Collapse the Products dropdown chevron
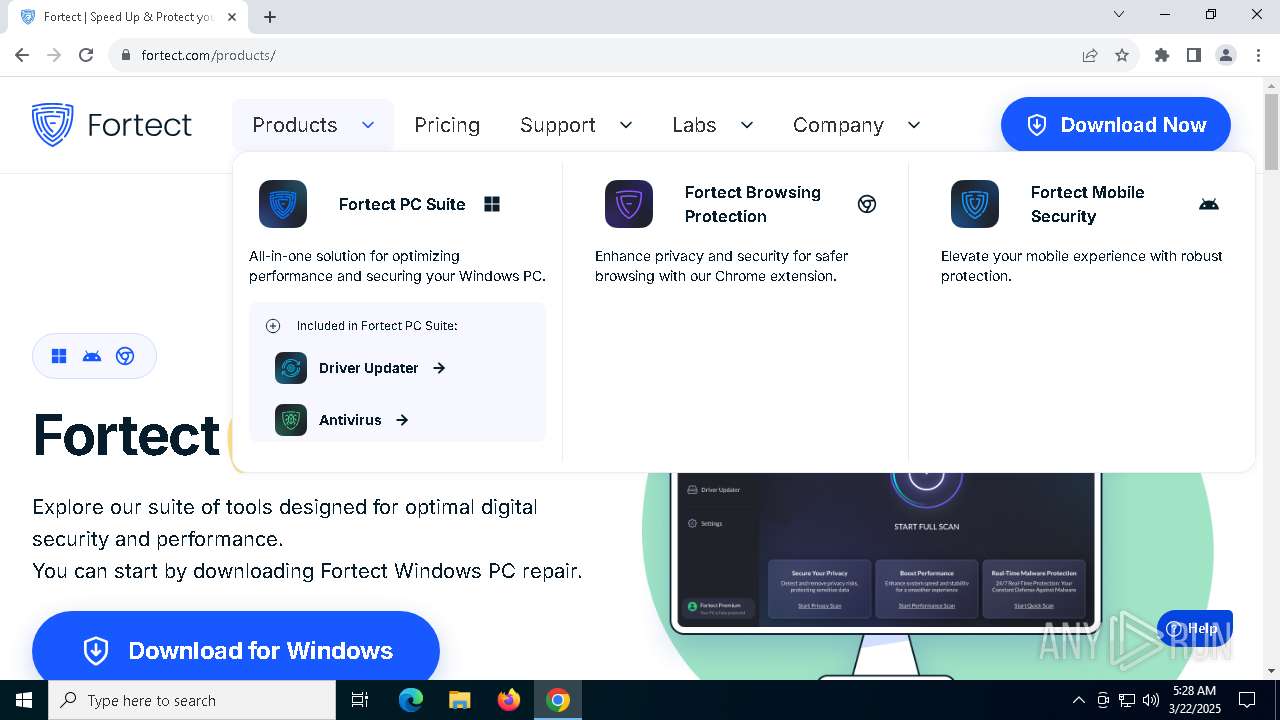This screenshot has width=1280, height=720. coord(368,125)
